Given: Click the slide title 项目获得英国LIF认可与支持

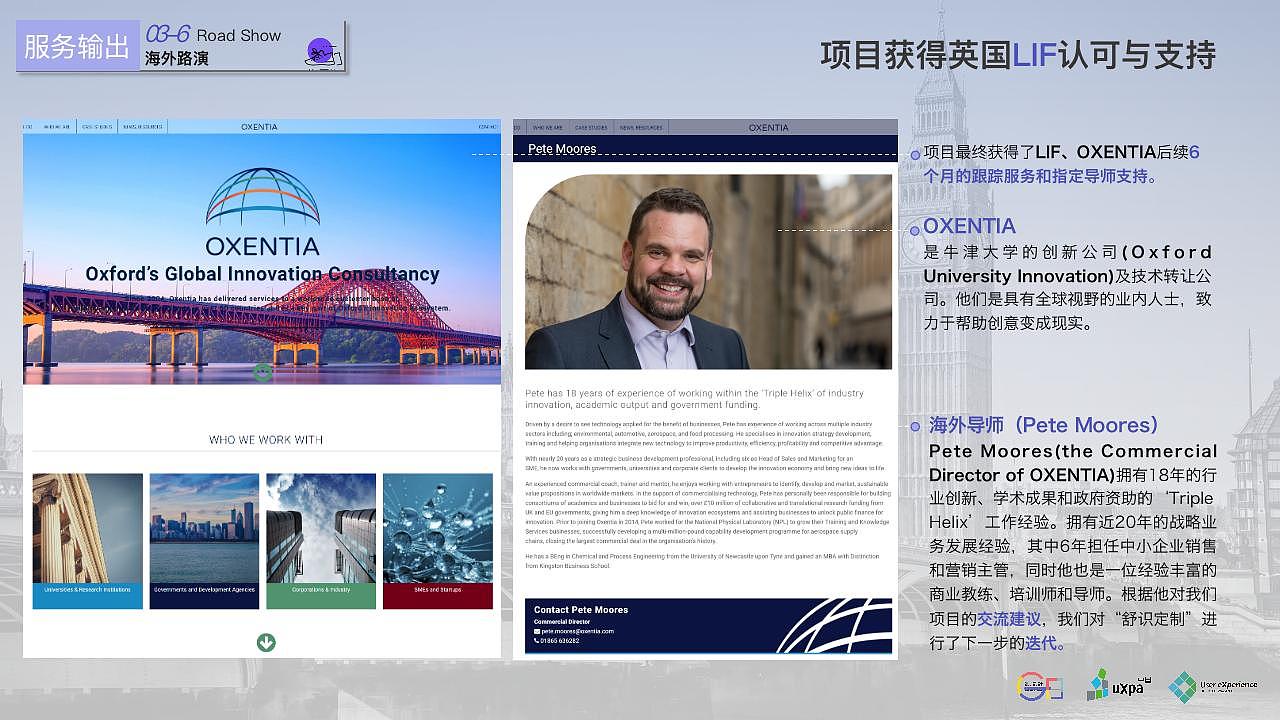Looking at the screenshot, I should pyautogui.click(x=1018, y=54).
